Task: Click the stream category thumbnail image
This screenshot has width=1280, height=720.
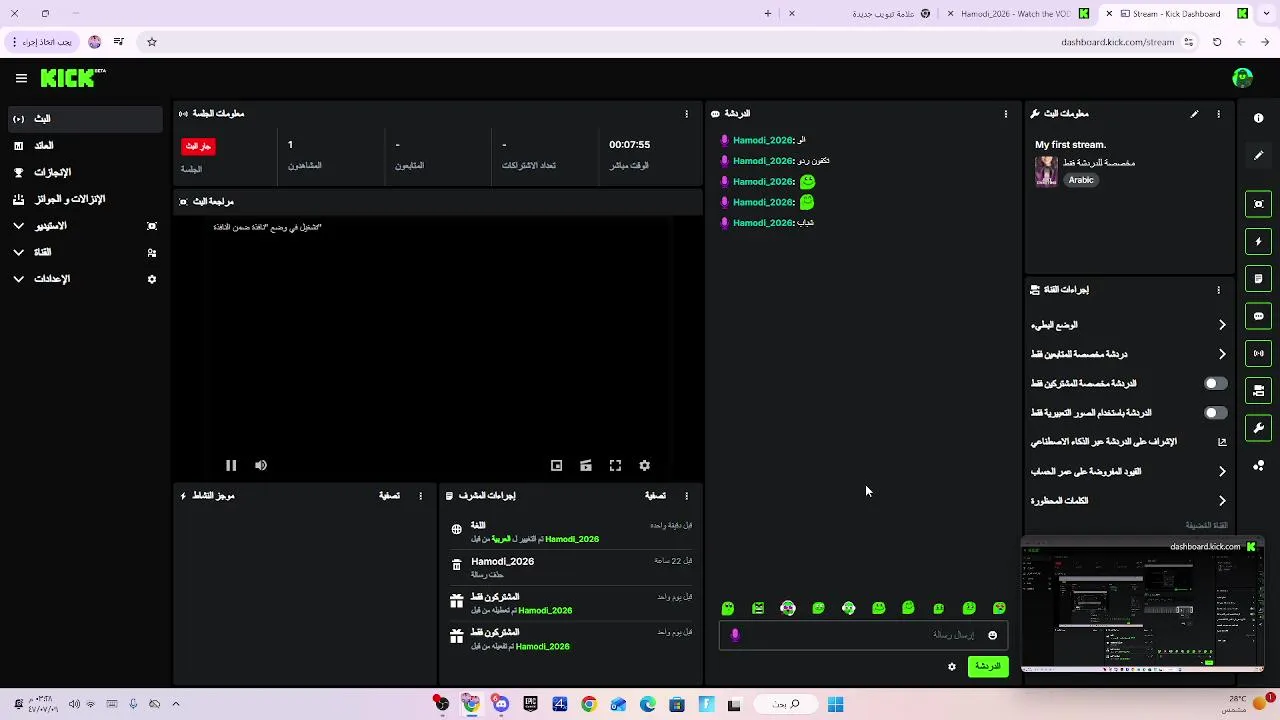Action: (1046, 171)
